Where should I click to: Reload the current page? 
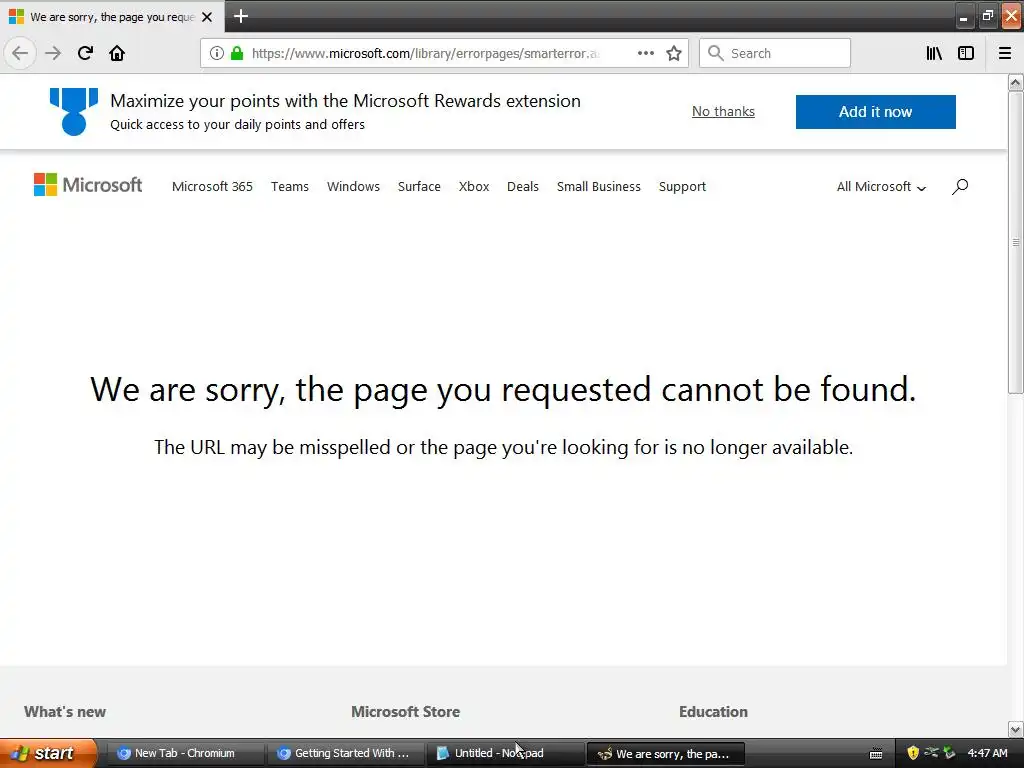coord(85,53)
